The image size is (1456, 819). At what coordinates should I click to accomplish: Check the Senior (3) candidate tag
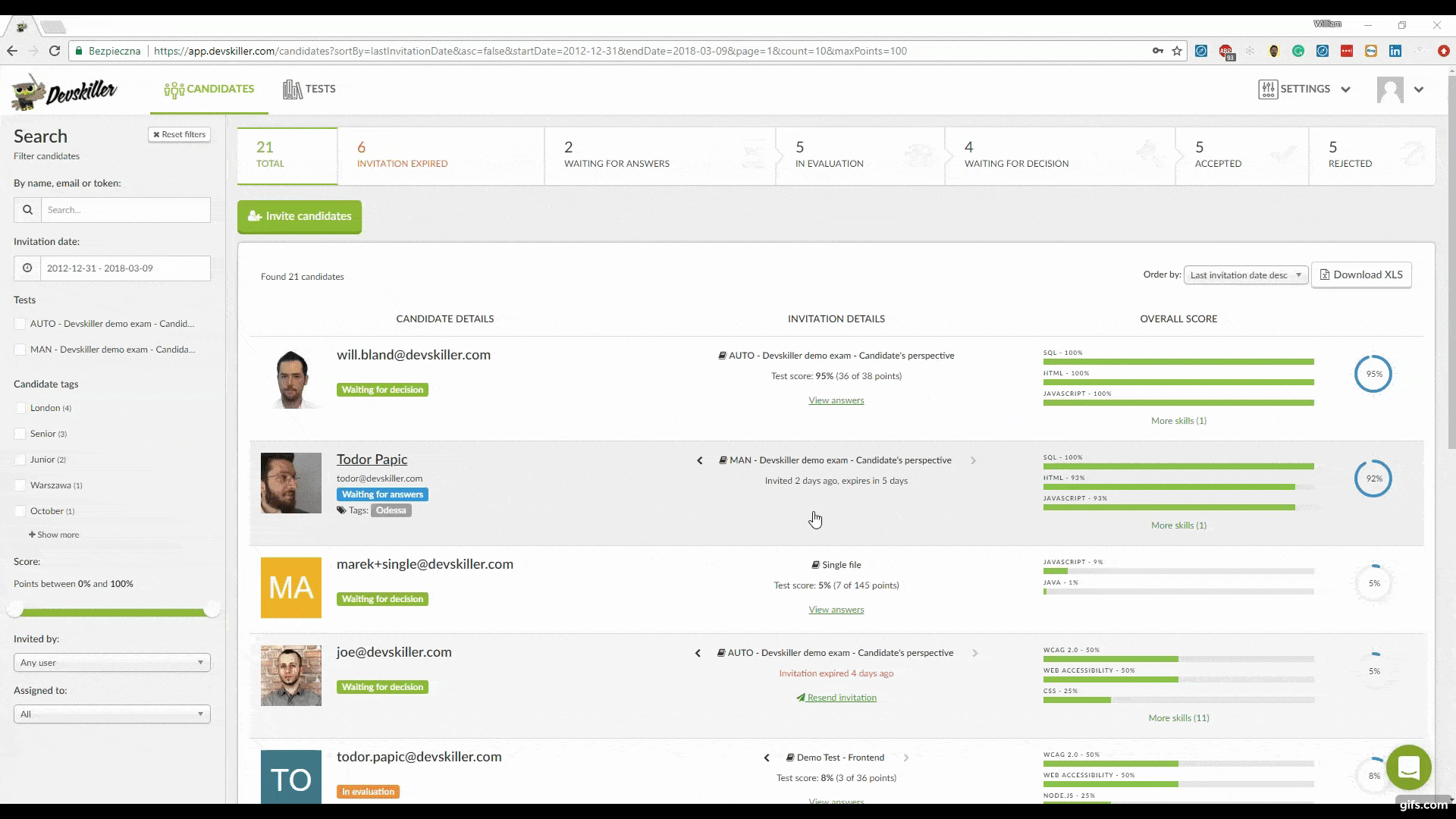[20, 433]
